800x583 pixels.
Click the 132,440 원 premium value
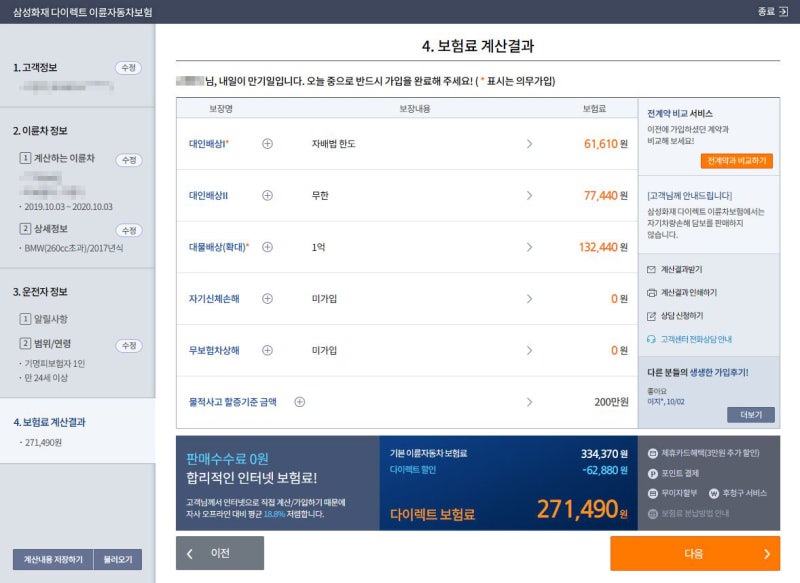tap(603, 247)
